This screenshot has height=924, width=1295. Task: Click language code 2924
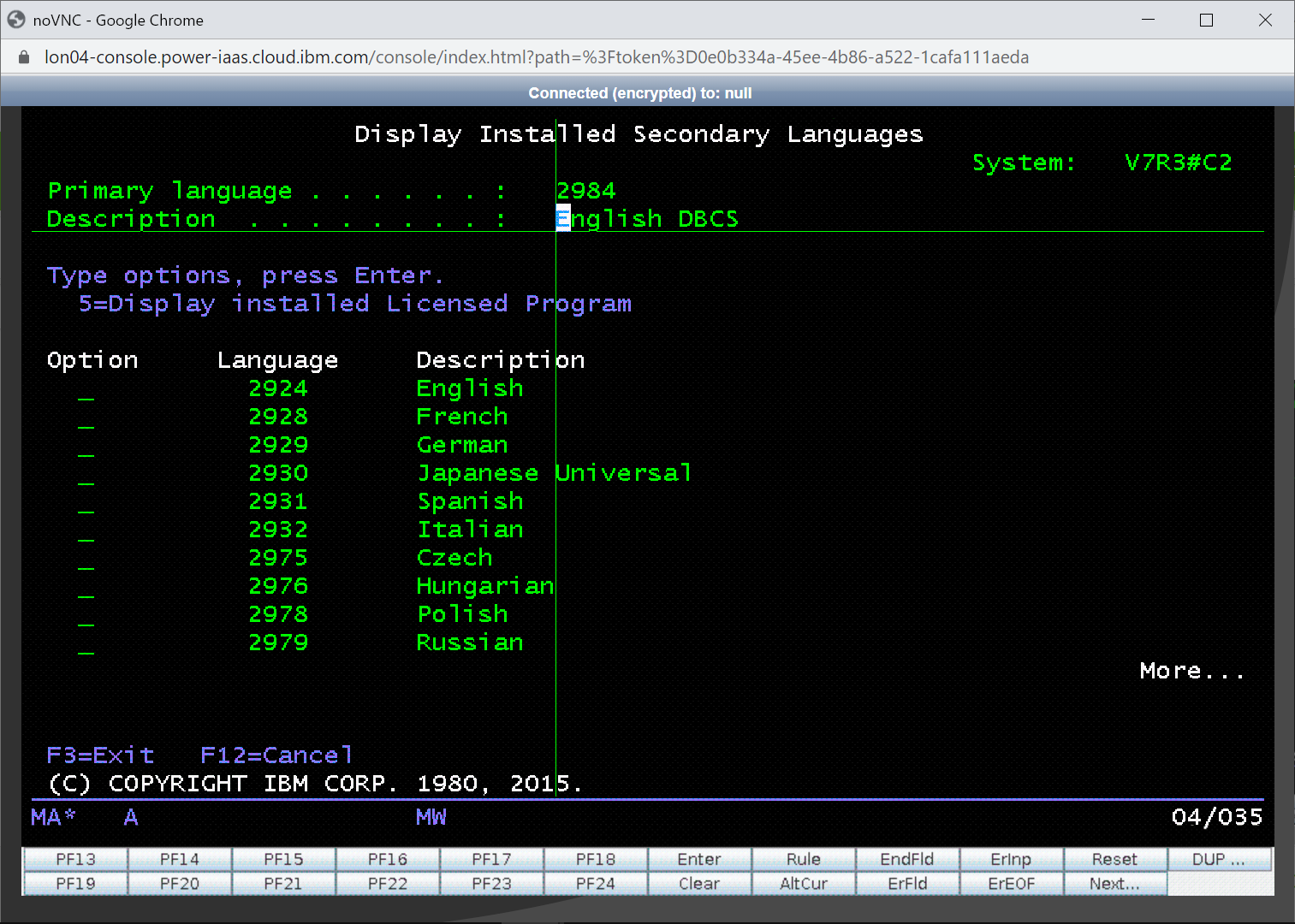(x=278, y=388)
